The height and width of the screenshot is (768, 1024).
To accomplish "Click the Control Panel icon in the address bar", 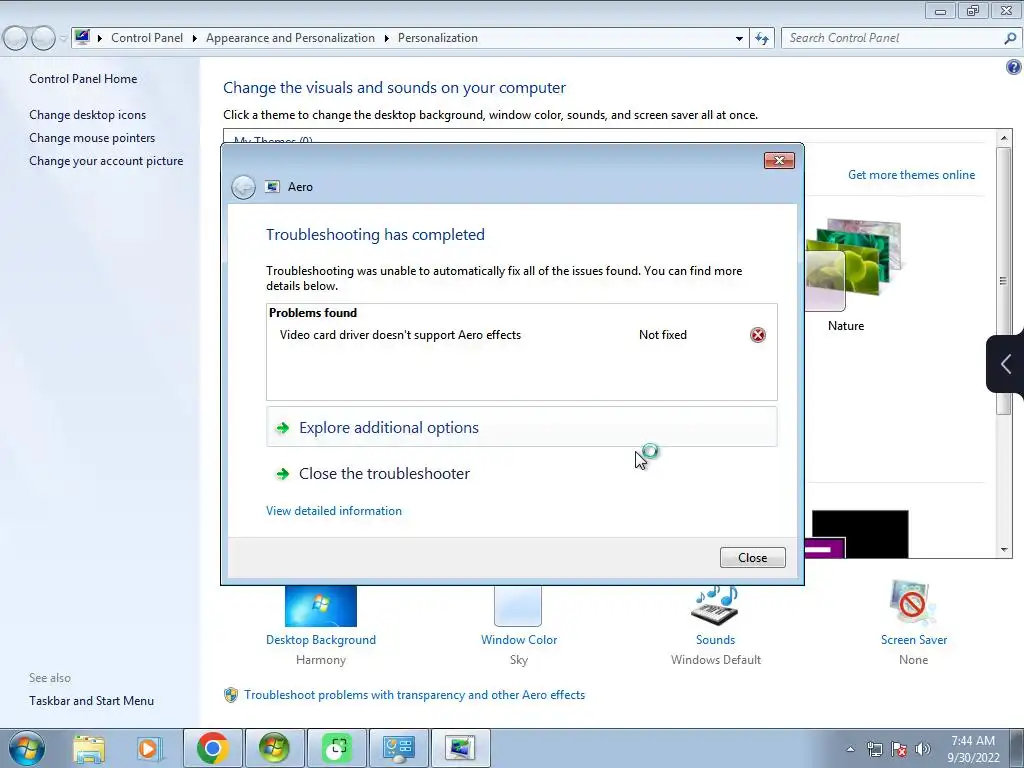I will tap(82, 37).
